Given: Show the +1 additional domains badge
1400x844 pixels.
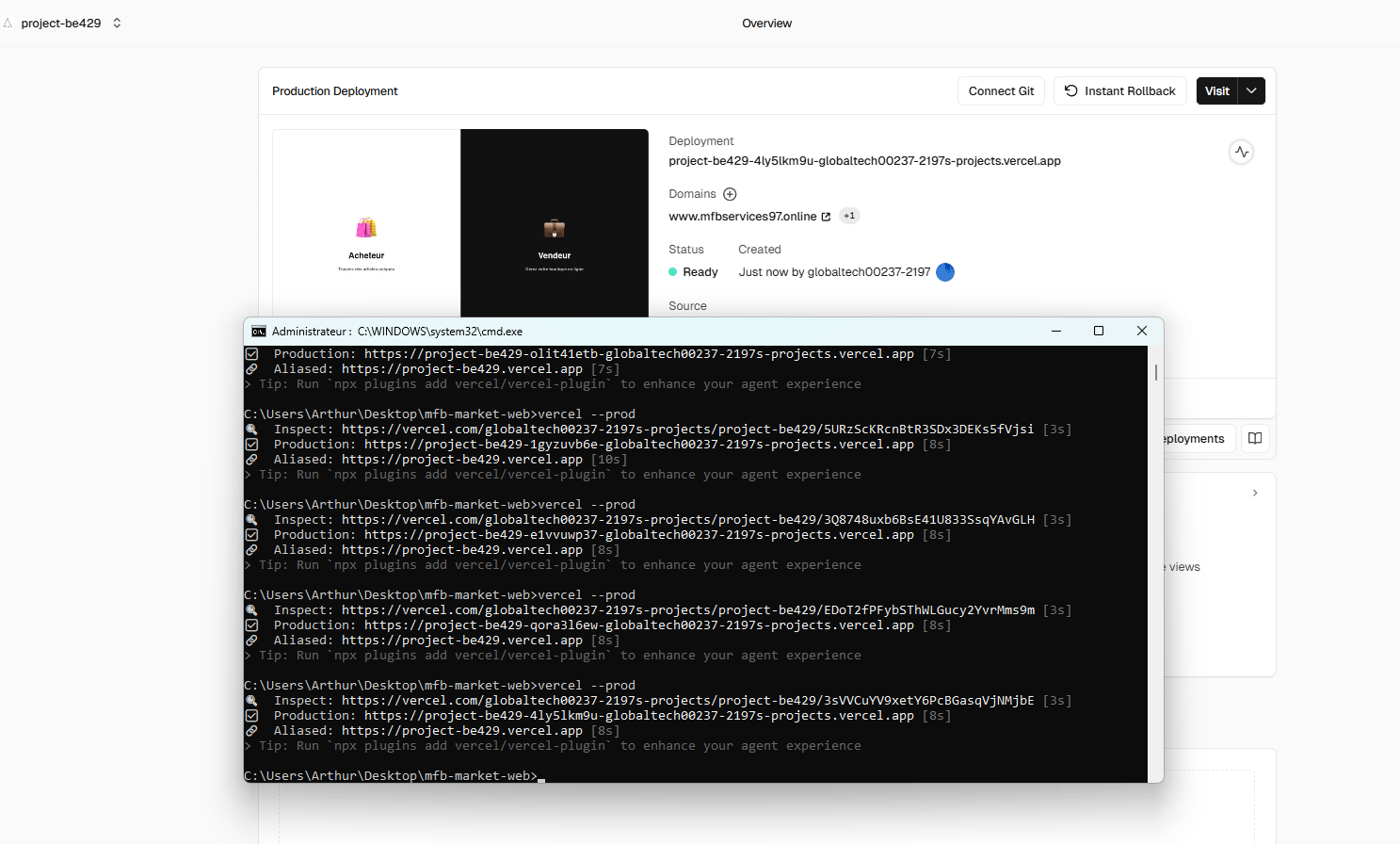Looking at the screenshot, I should pyautogui.click(x=849, y=216).
